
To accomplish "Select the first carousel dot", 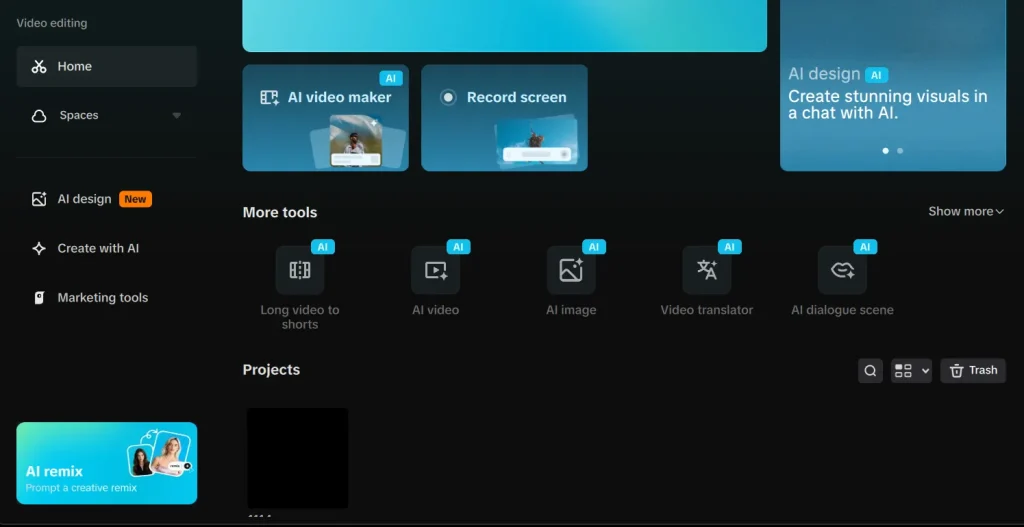I will point(886,151).
